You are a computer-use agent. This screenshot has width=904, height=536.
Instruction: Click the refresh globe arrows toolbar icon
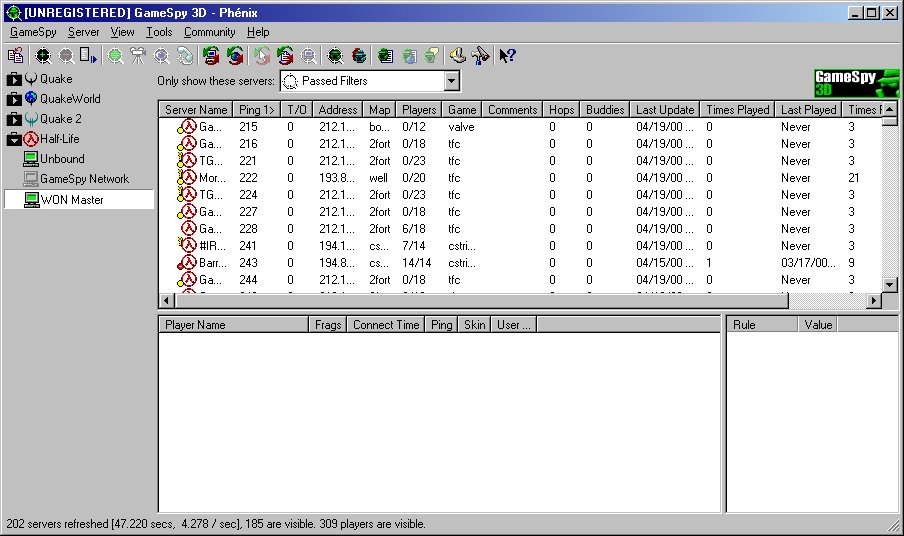click(x=235, y=56)
